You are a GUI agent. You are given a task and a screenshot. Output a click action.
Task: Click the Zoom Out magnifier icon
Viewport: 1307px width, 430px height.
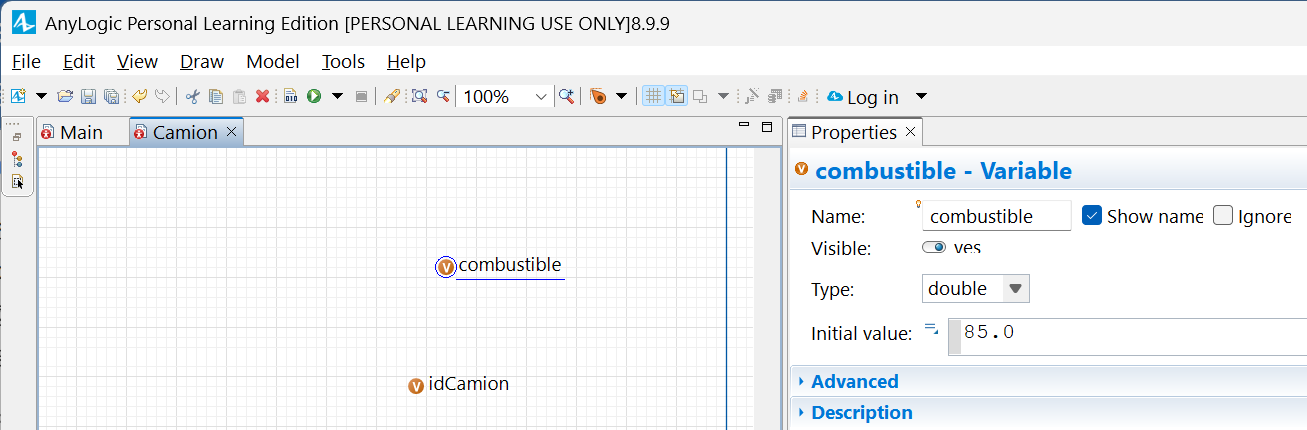[443, 96]
